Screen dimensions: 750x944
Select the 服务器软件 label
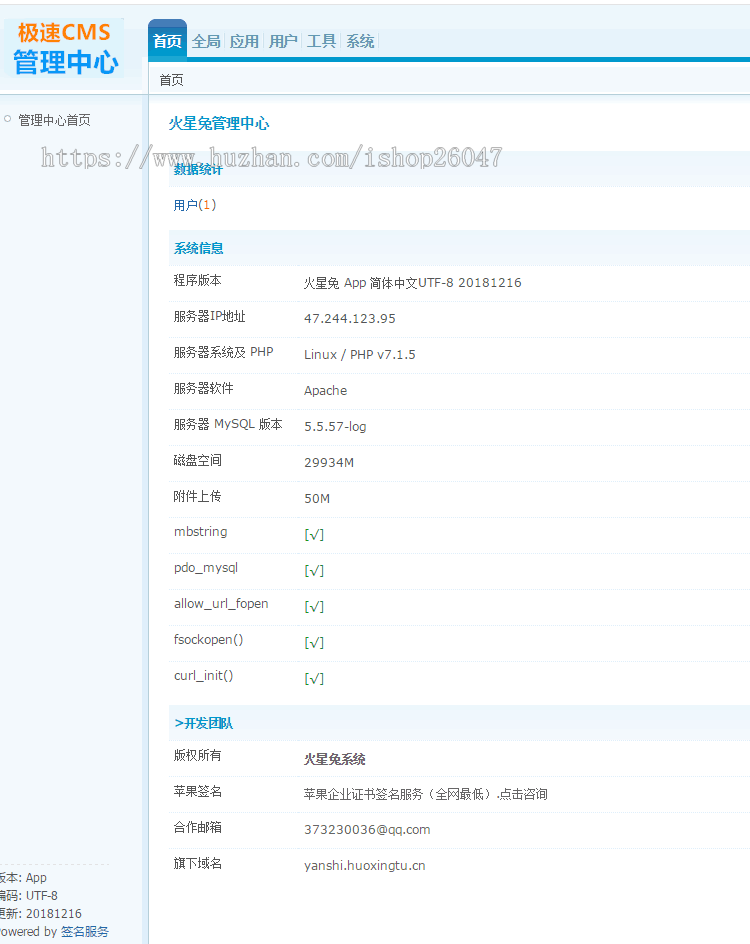point(203,388)
